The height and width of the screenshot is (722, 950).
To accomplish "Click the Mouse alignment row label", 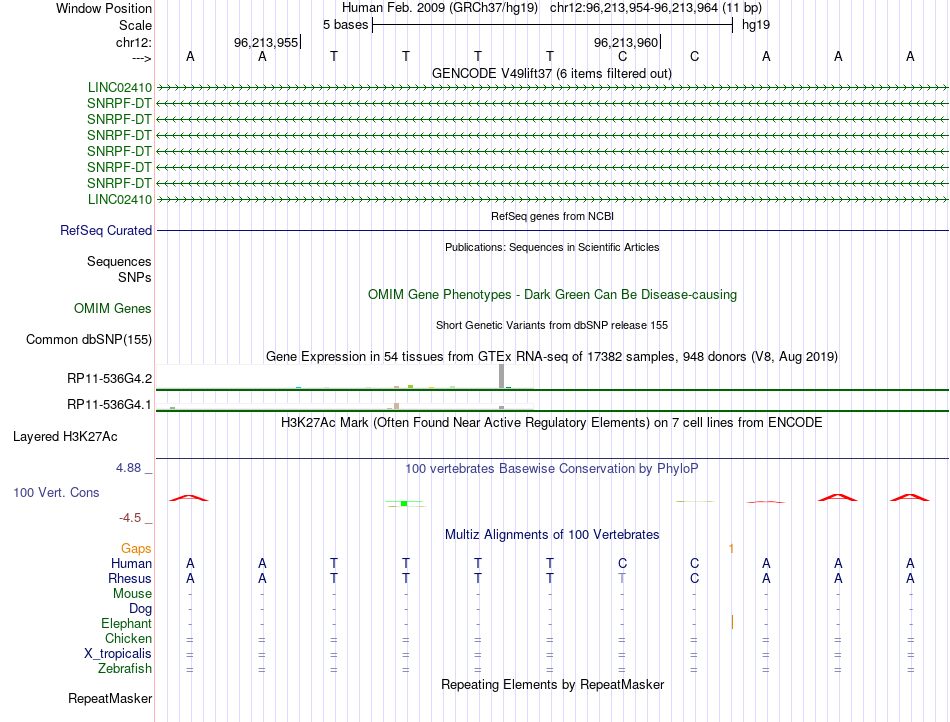I will pyautogui.click(x=132, y=594).
